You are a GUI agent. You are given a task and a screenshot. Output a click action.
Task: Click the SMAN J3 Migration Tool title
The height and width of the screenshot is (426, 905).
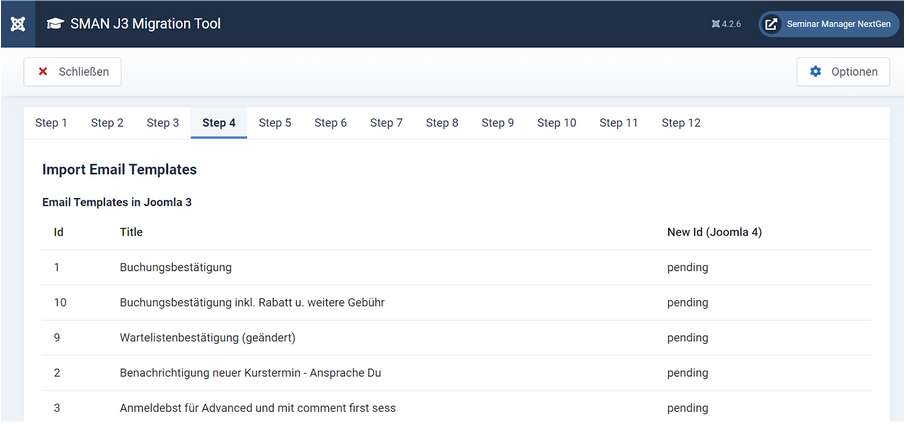tap(146, 24)
